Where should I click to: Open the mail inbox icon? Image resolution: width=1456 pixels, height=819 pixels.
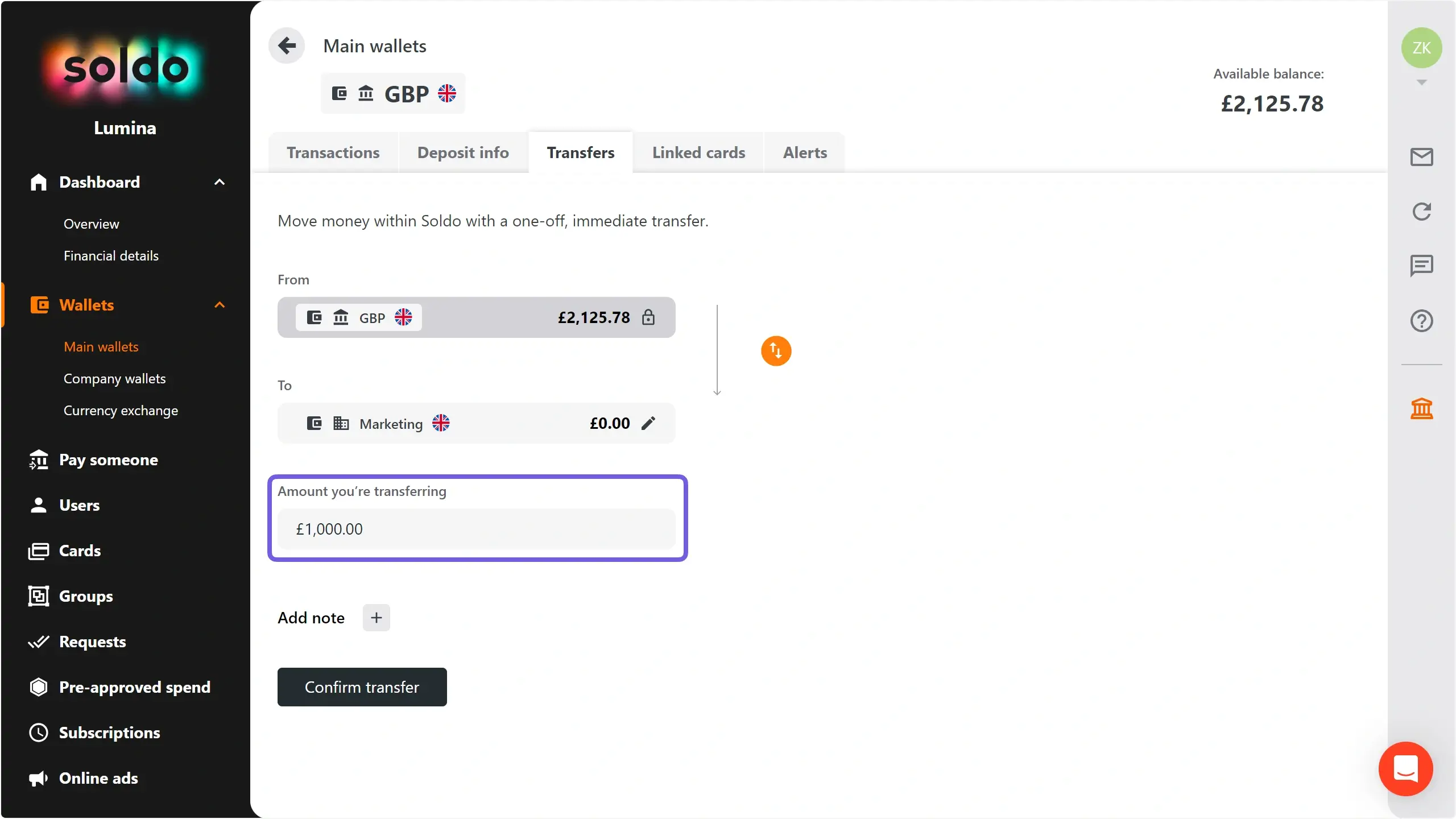[x=1421, y=157]
